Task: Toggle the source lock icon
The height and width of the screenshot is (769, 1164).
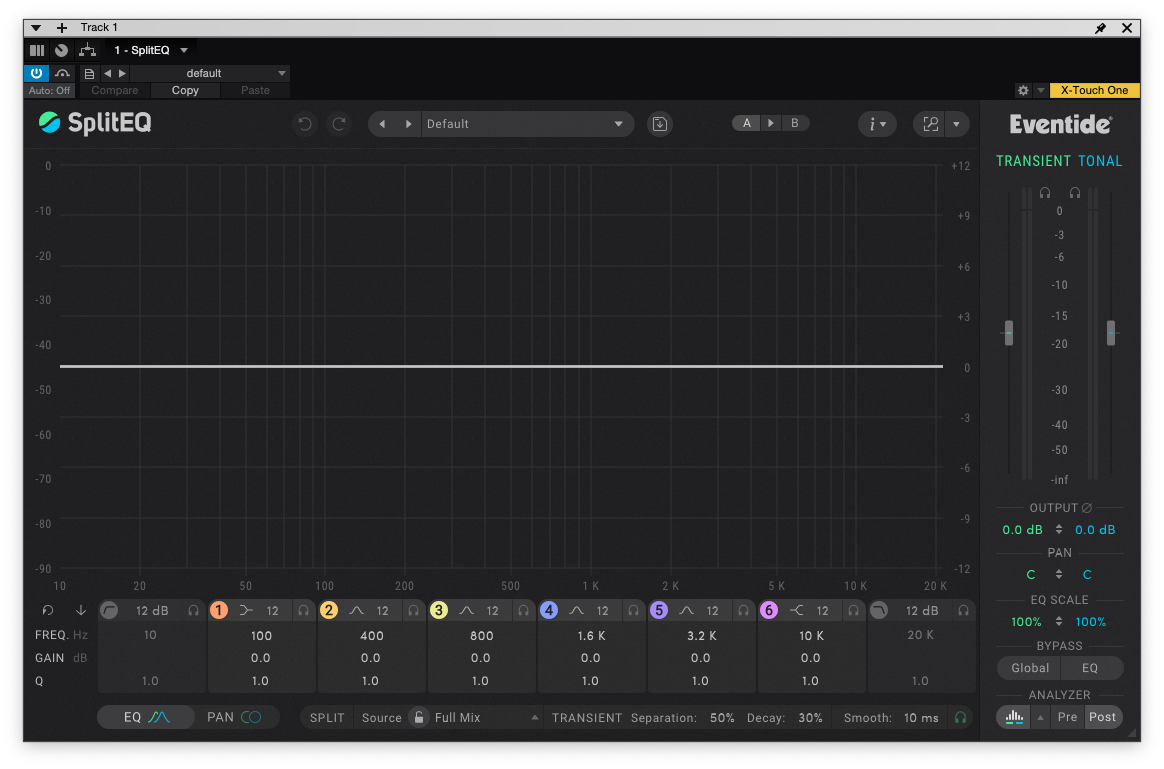Action: pyautogui.click(x=419, y=717)
